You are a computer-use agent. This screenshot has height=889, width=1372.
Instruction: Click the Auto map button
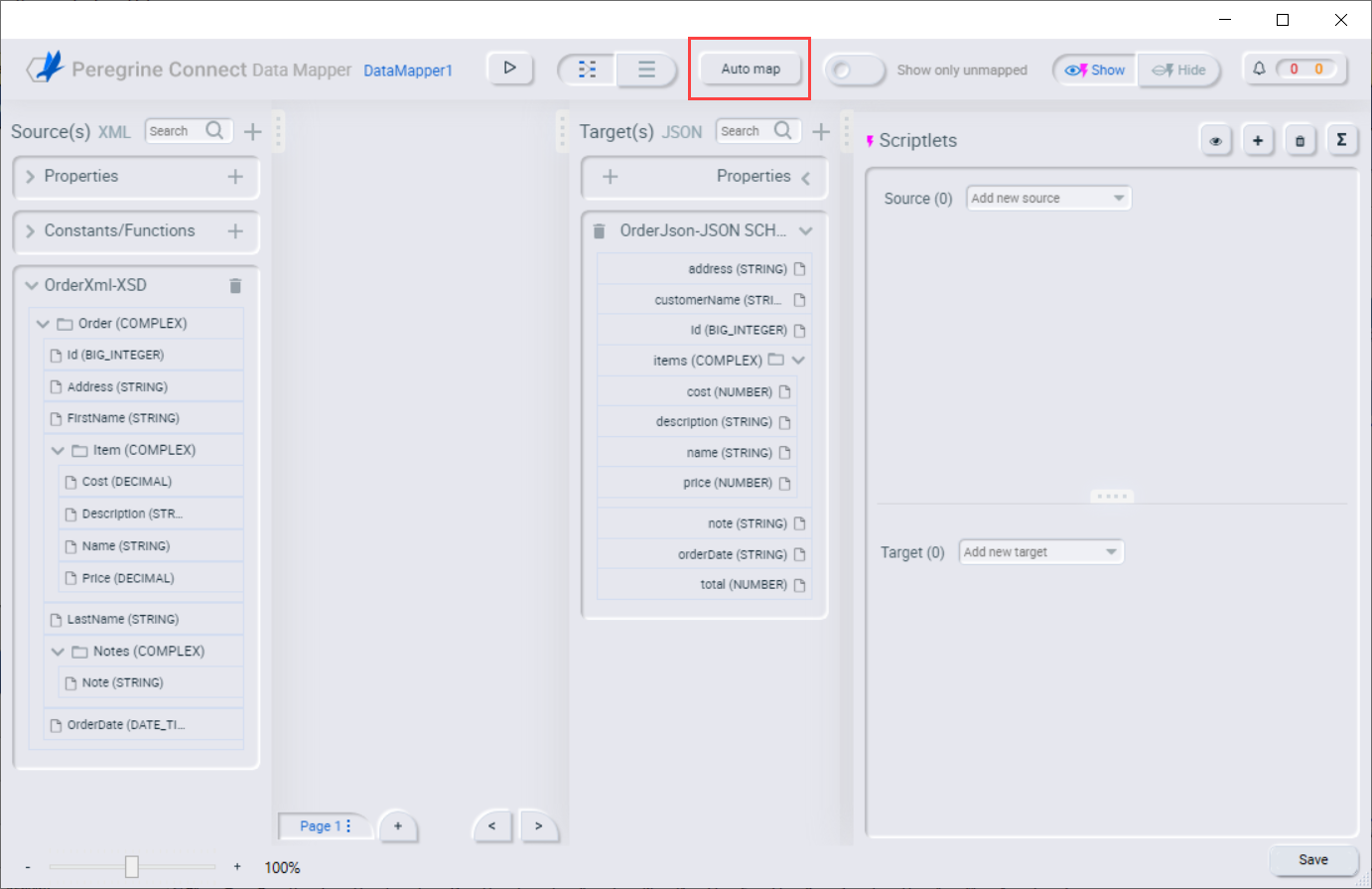pos(751,69)
